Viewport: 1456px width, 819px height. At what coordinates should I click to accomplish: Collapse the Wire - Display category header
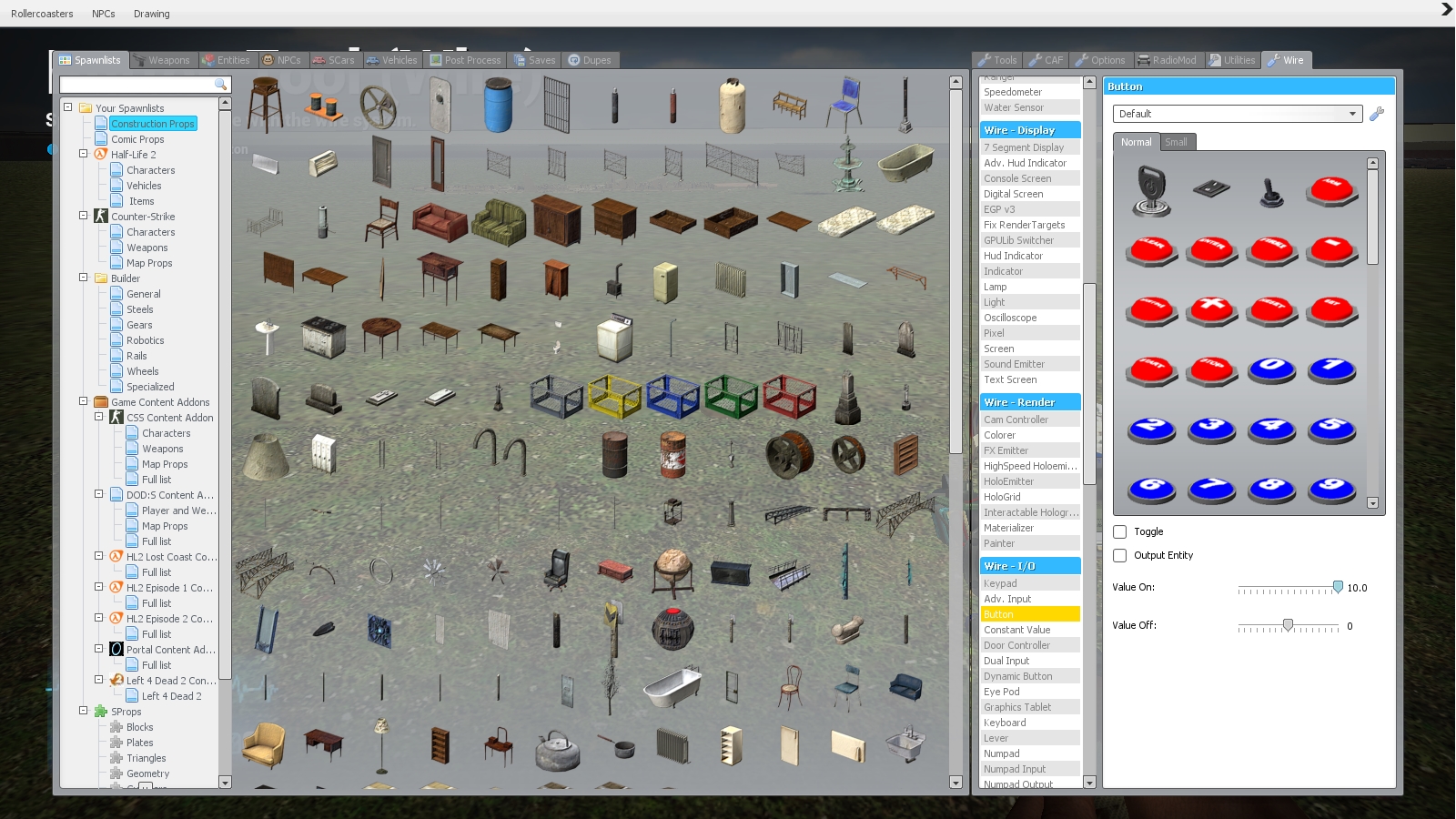(1030, 130)
